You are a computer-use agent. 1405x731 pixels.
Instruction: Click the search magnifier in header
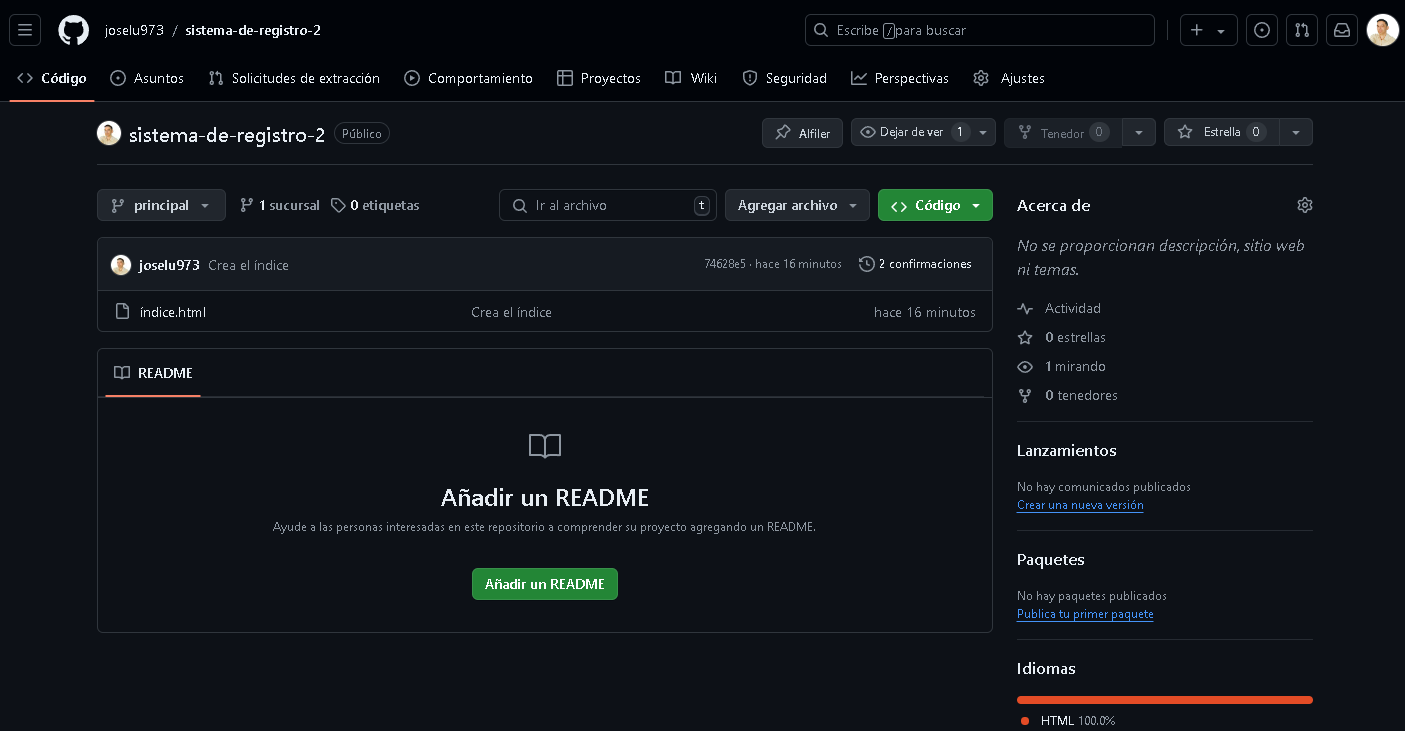click(x=821, y=30)
